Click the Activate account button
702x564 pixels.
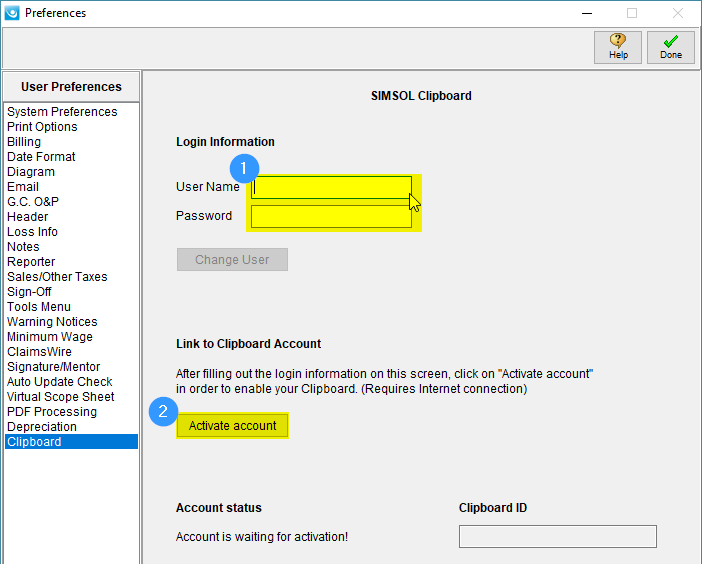232,425
